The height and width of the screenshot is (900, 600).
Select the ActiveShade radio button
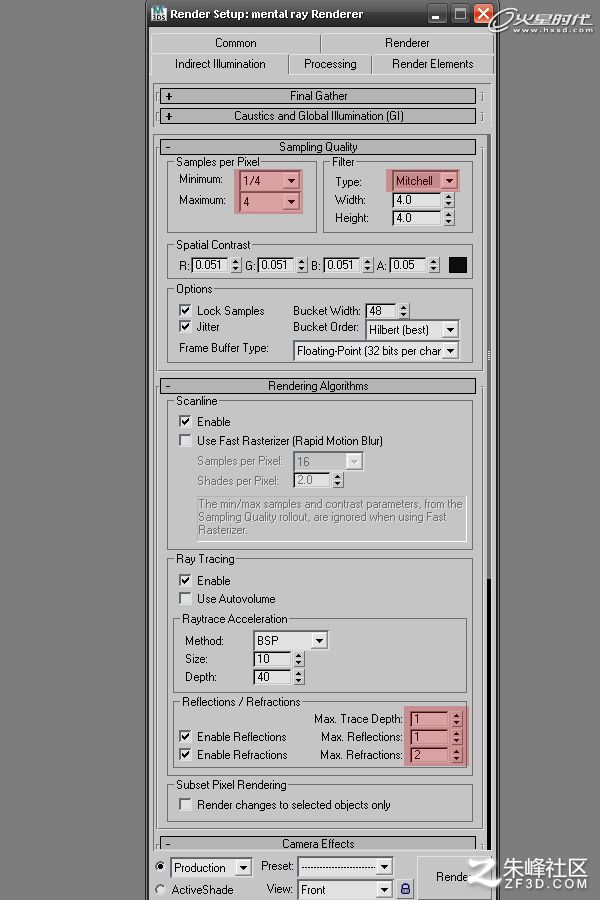[x=160, y=889]
